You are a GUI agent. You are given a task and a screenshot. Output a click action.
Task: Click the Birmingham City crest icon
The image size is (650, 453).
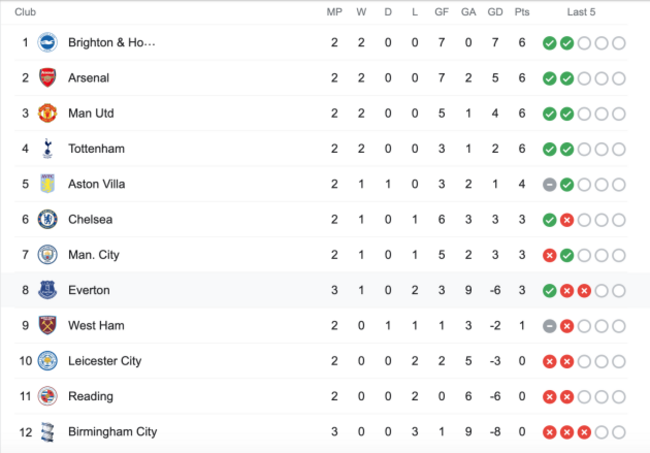[x=47, y=432]
